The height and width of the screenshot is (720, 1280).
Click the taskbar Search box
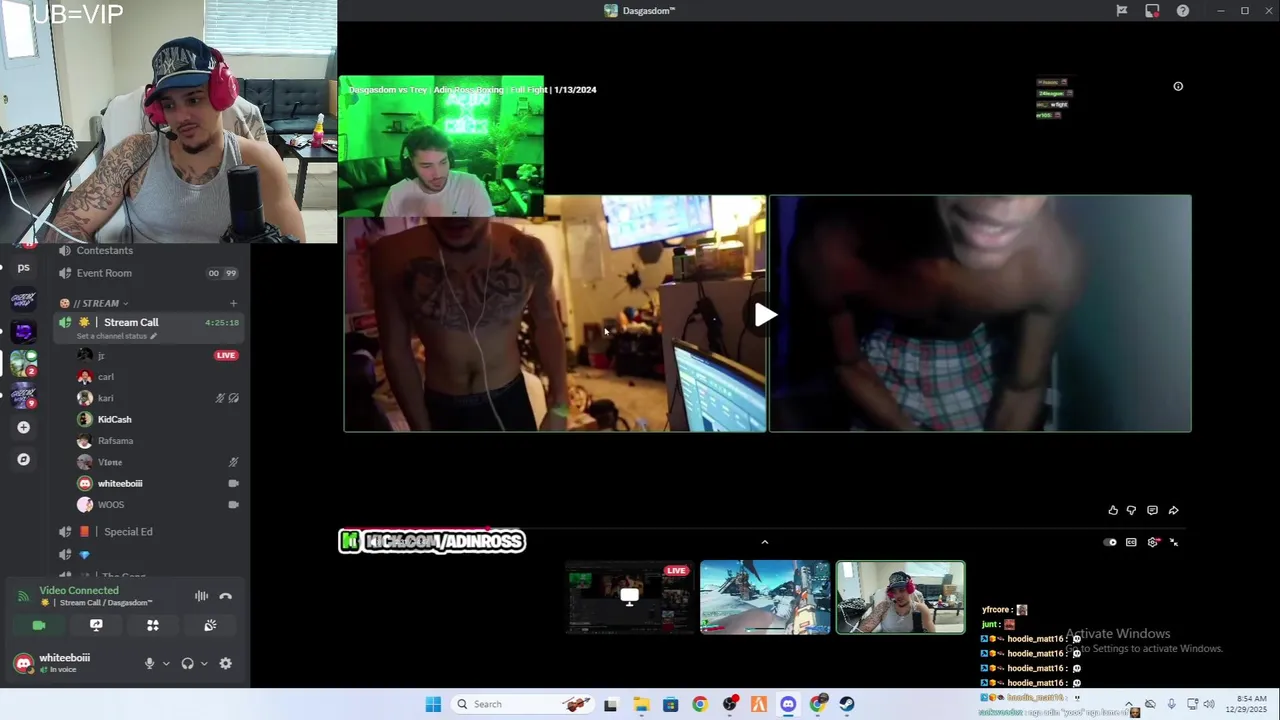pos(523,704)
